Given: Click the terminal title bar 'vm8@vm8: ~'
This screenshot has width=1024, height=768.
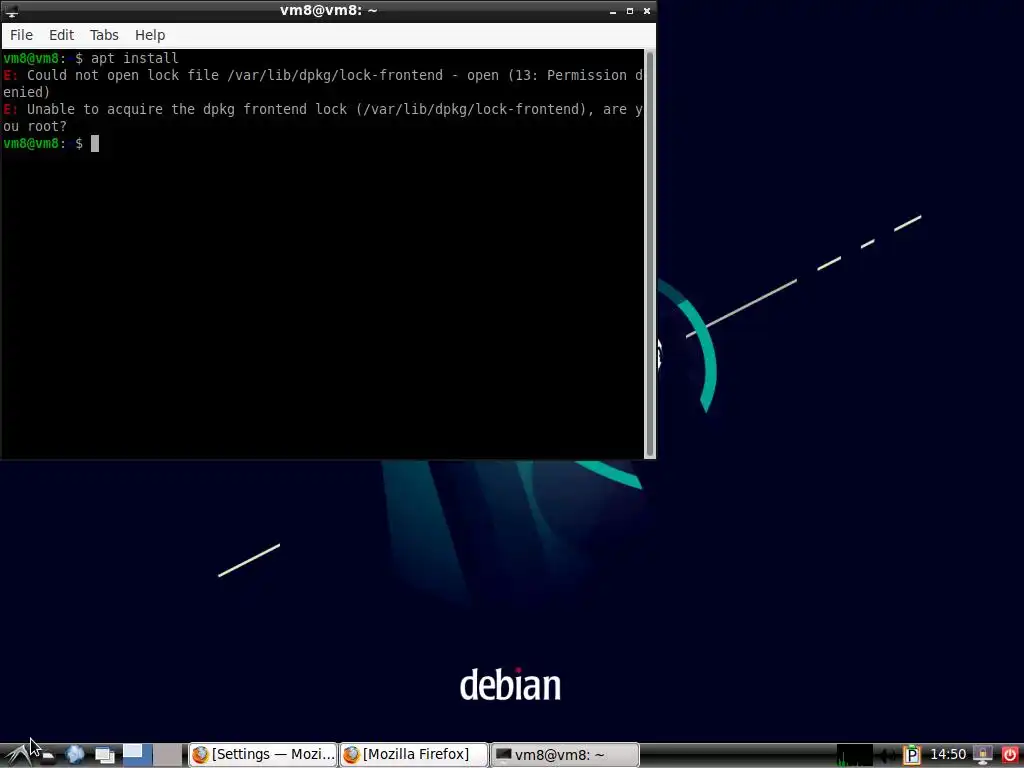Looking at the screenshot, I should 328,10.
